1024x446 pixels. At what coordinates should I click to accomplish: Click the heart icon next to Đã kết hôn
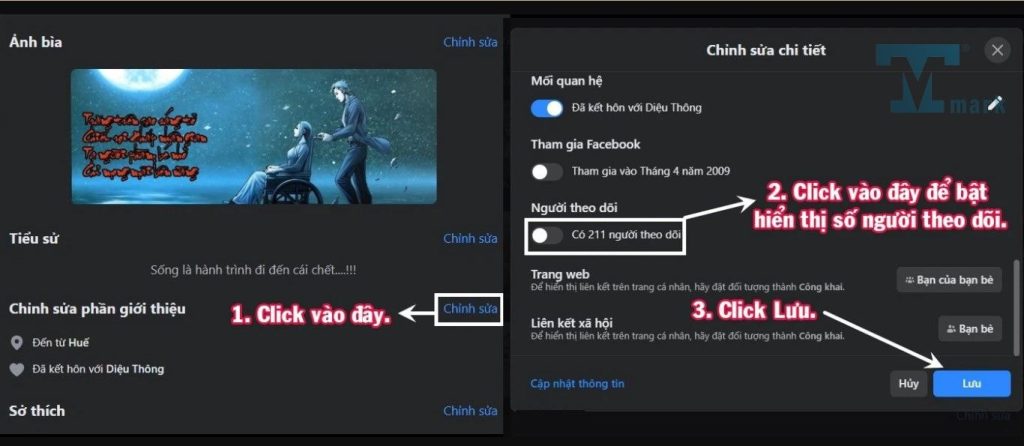(x=17, y=370)
